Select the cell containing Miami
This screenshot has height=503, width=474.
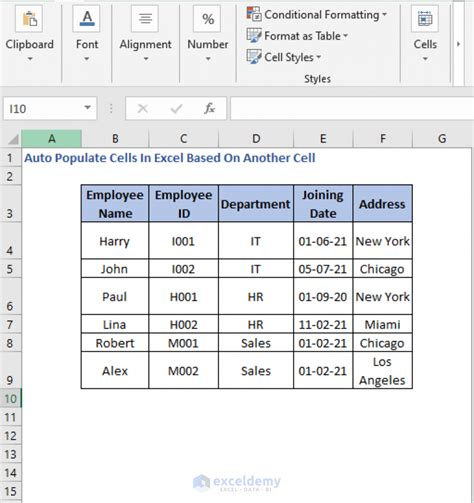383,324
